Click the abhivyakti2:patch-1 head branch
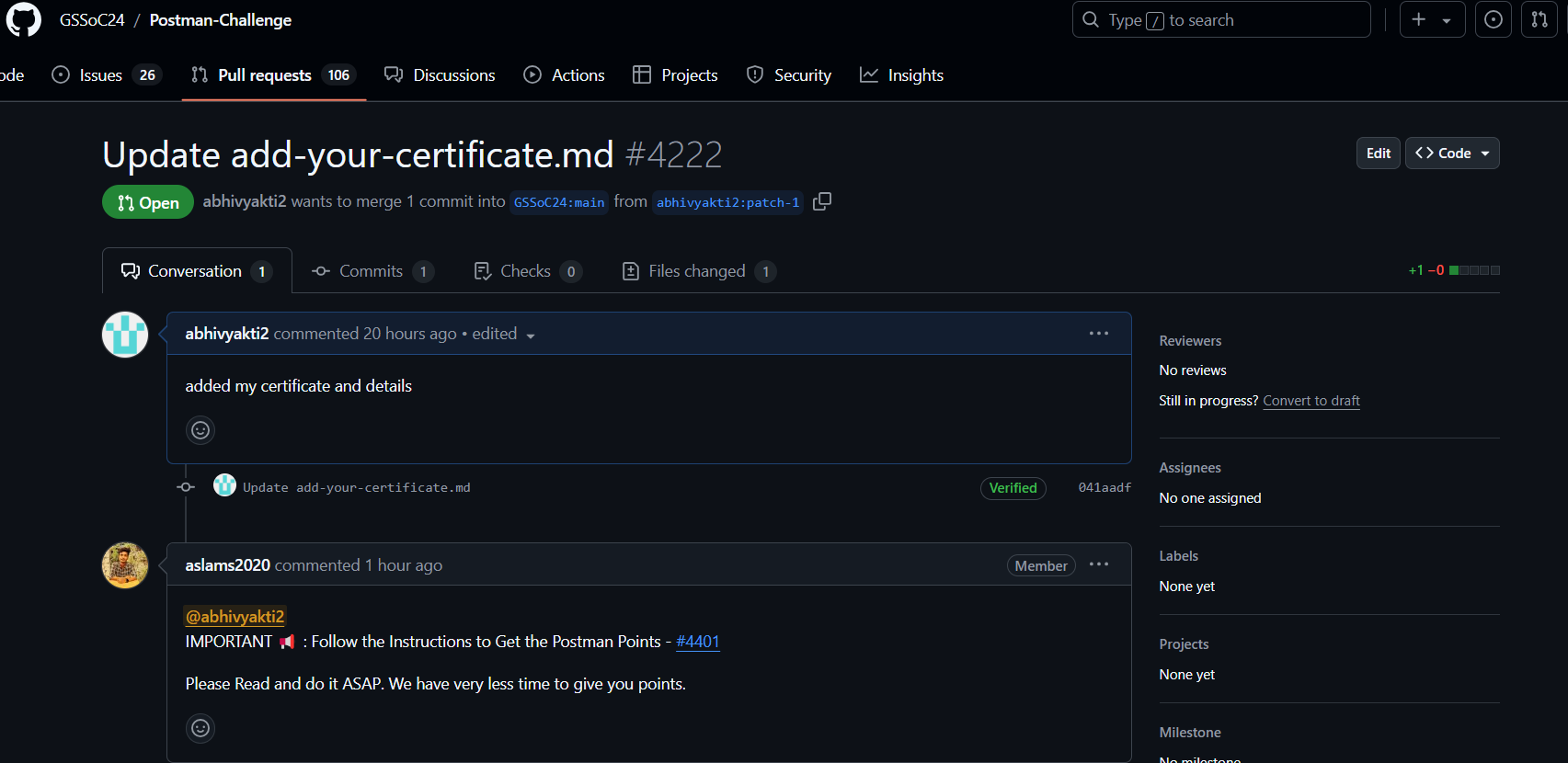The width and height of the screenshot is (1568, 763). click(727, 202)
